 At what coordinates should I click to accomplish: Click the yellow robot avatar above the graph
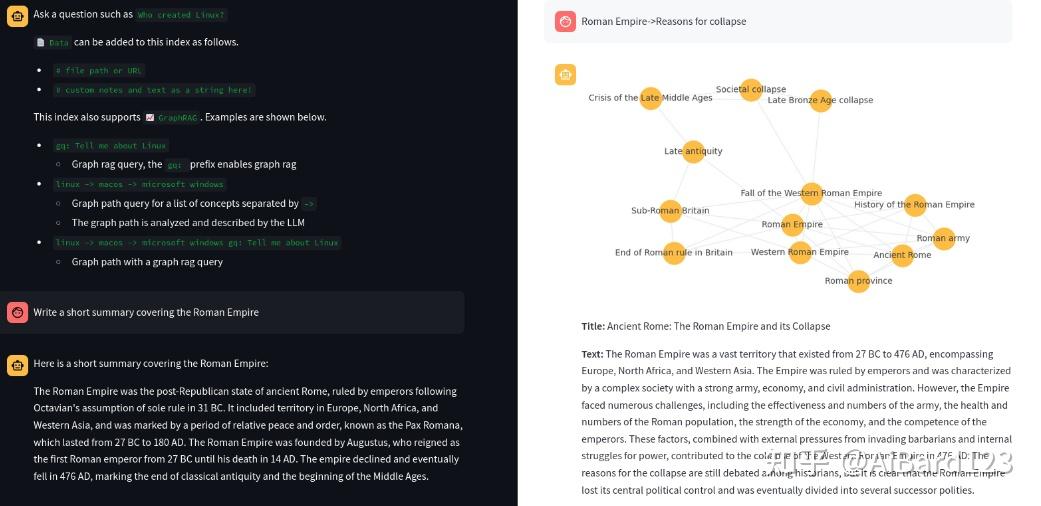pos(566,74)
